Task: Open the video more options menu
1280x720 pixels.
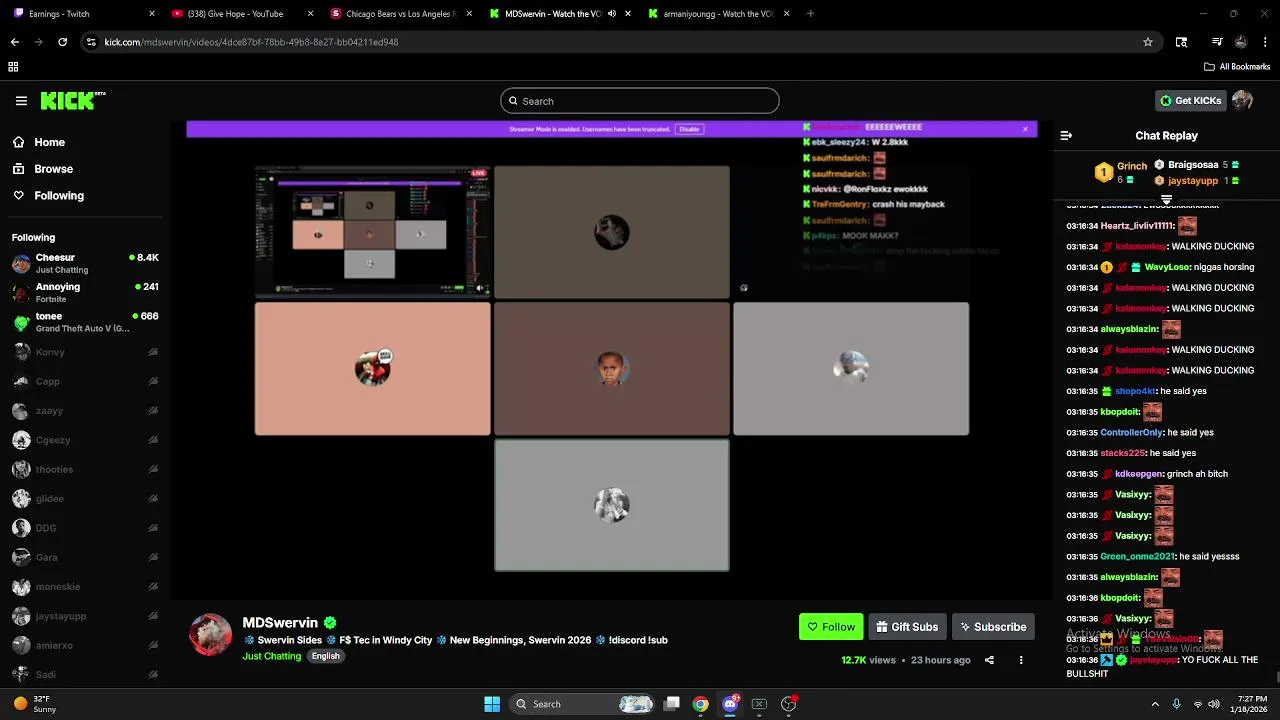Action: pyautogui.click(x=1021, y=660)
